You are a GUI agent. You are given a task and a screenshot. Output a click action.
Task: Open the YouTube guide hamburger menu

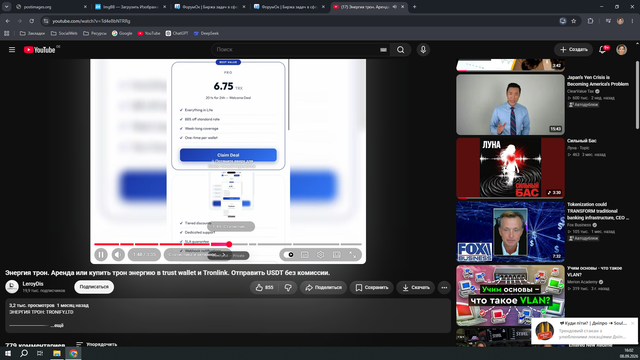click(x=12, y=50)
